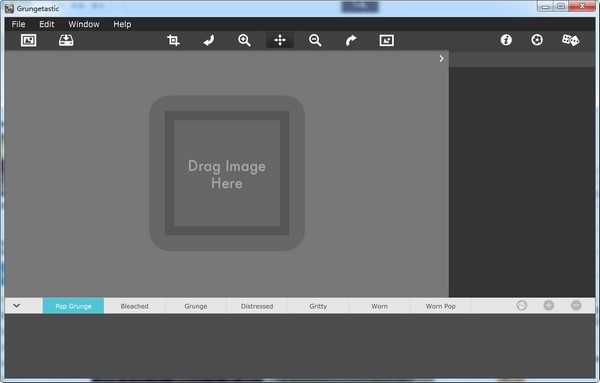Click the redo curved-arrow icon
600x383 pixels.
(351, 40)
